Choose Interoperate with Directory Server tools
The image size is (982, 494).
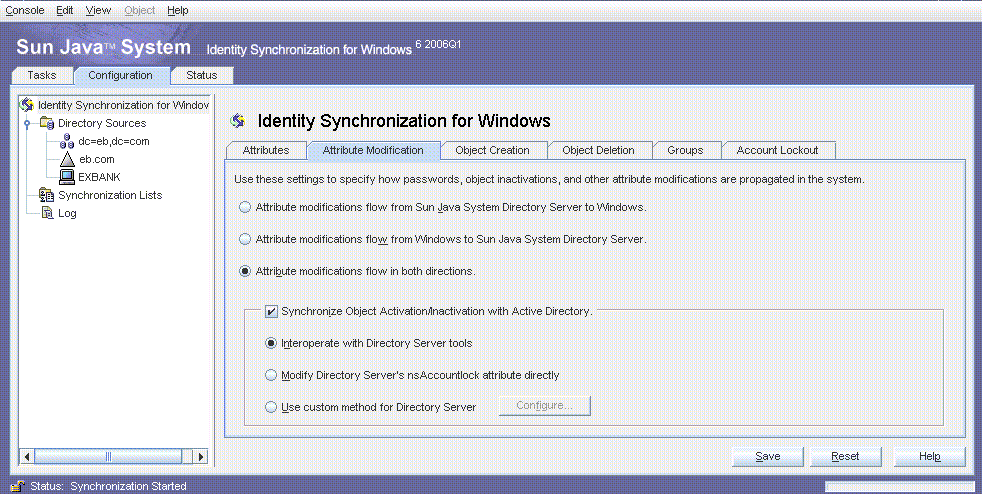[x=271, y=343]
